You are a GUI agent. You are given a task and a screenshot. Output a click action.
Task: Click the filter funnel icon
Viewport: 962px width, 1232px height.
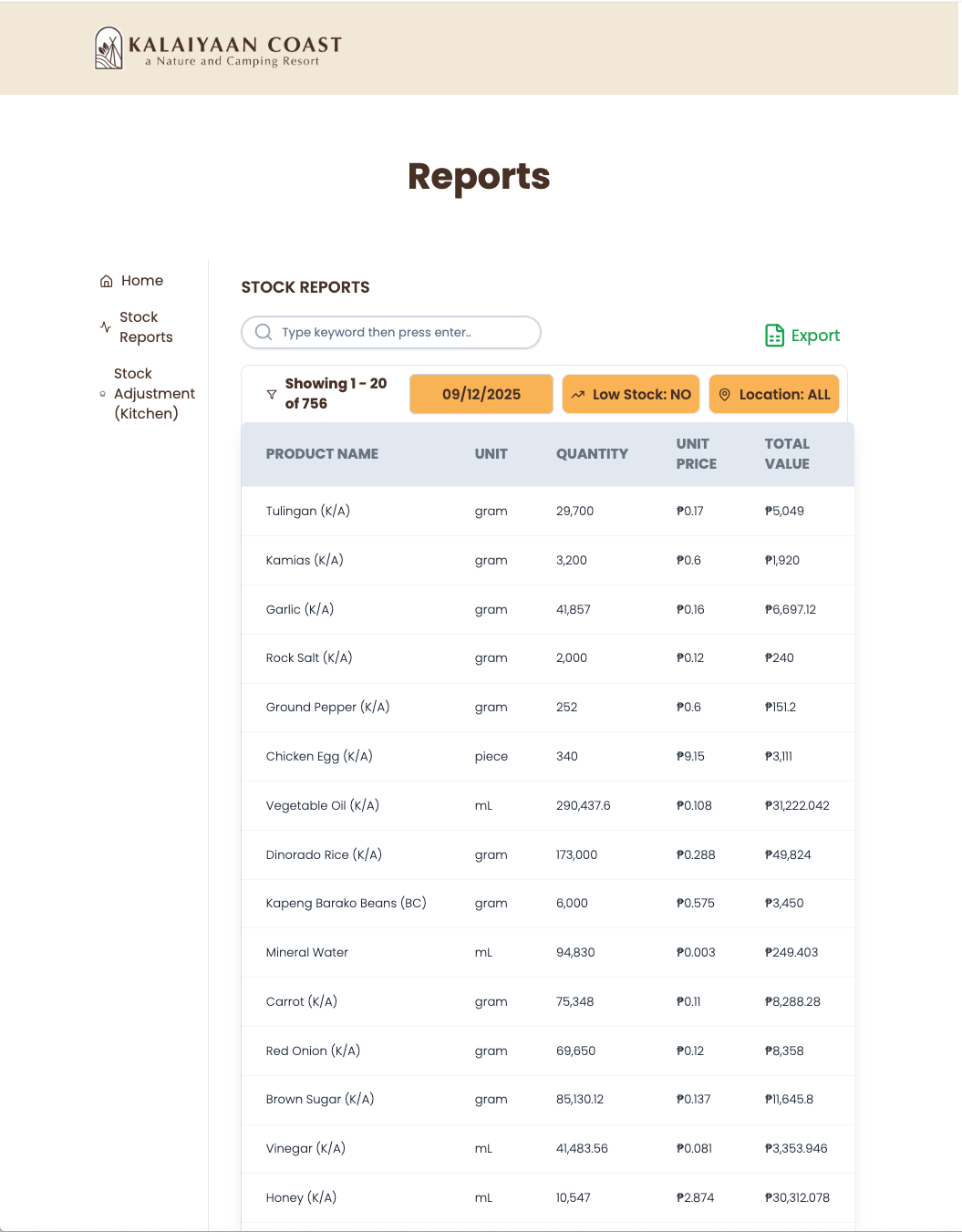pyautogui.click(x=271, y=394)
